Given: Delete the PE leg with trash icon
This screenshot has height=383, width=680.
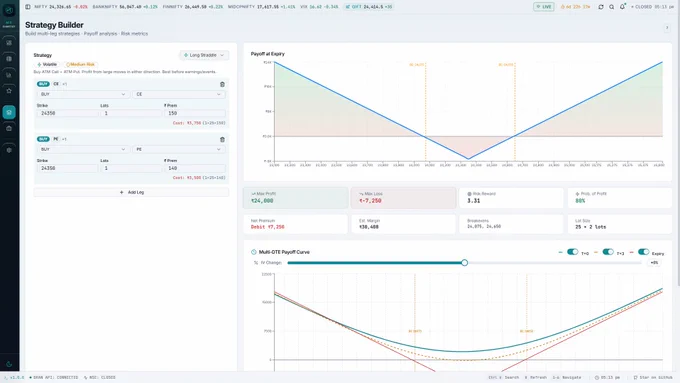Looking at the screenshot, I should point(222,139).
